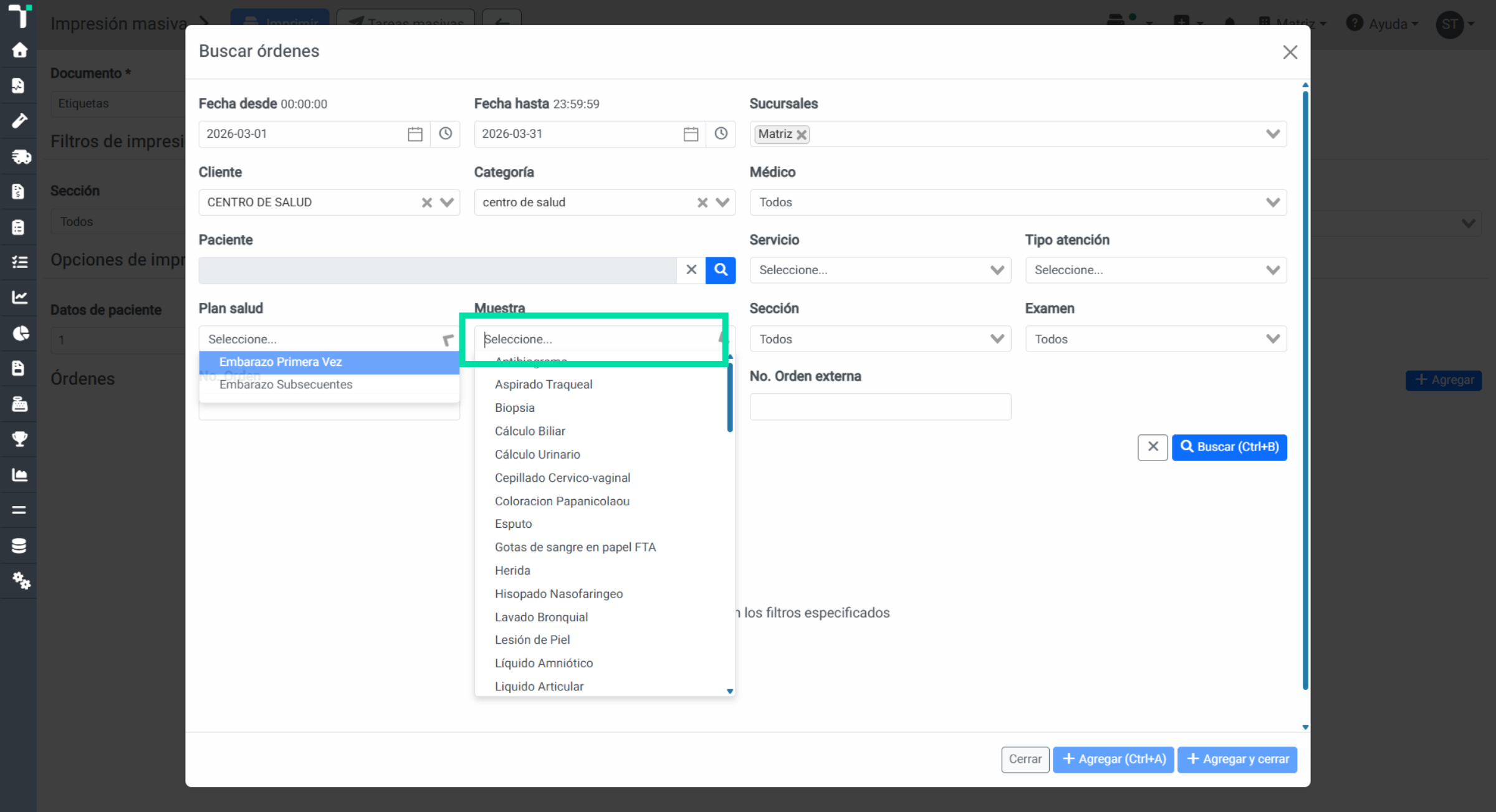Clear the Categoría centro de salud selection
1496x812 pixels.
(702, 203)
